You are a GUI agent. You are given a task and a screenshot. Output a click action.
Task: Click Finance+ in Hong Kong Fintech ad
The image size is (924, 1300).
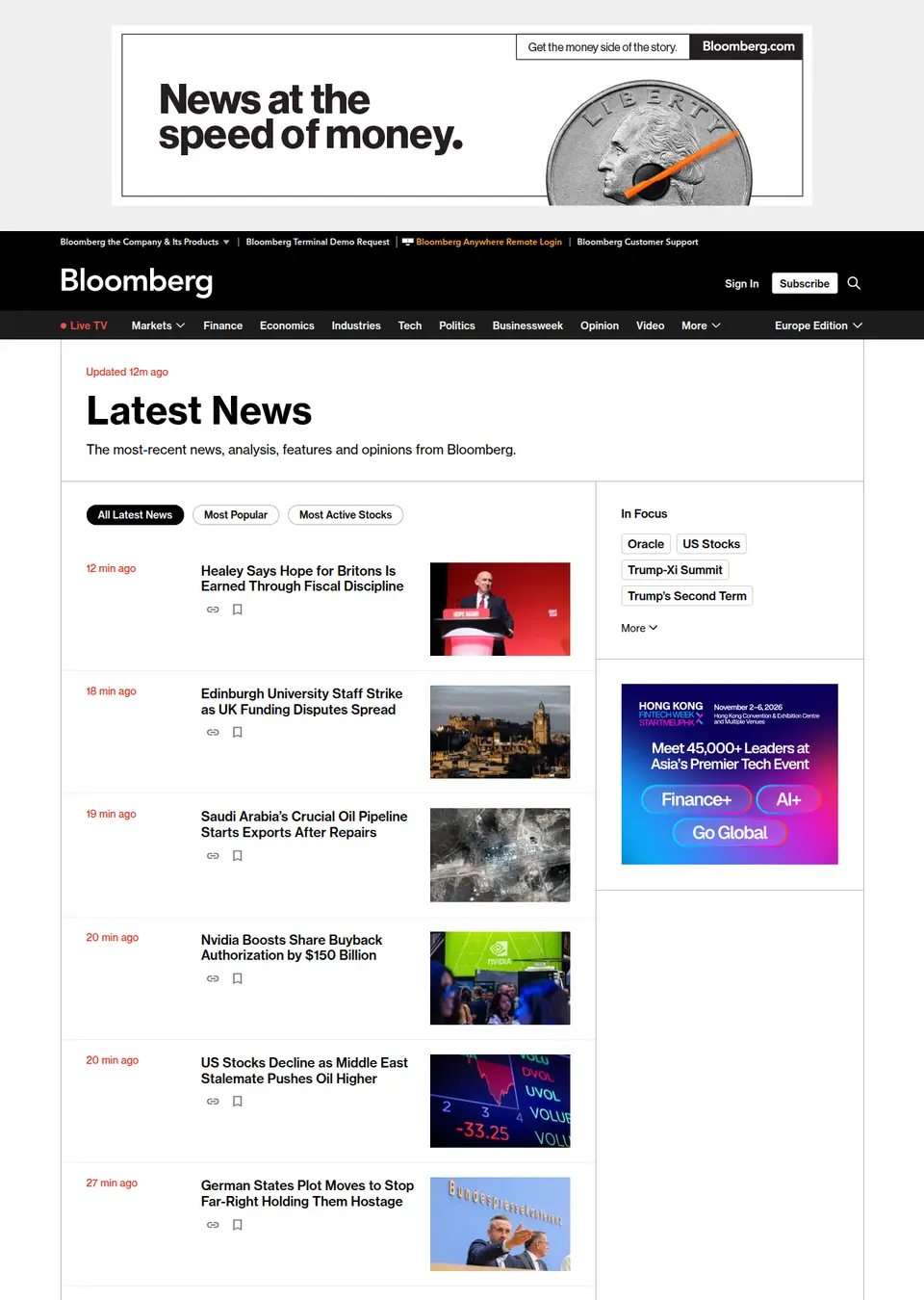696,799
